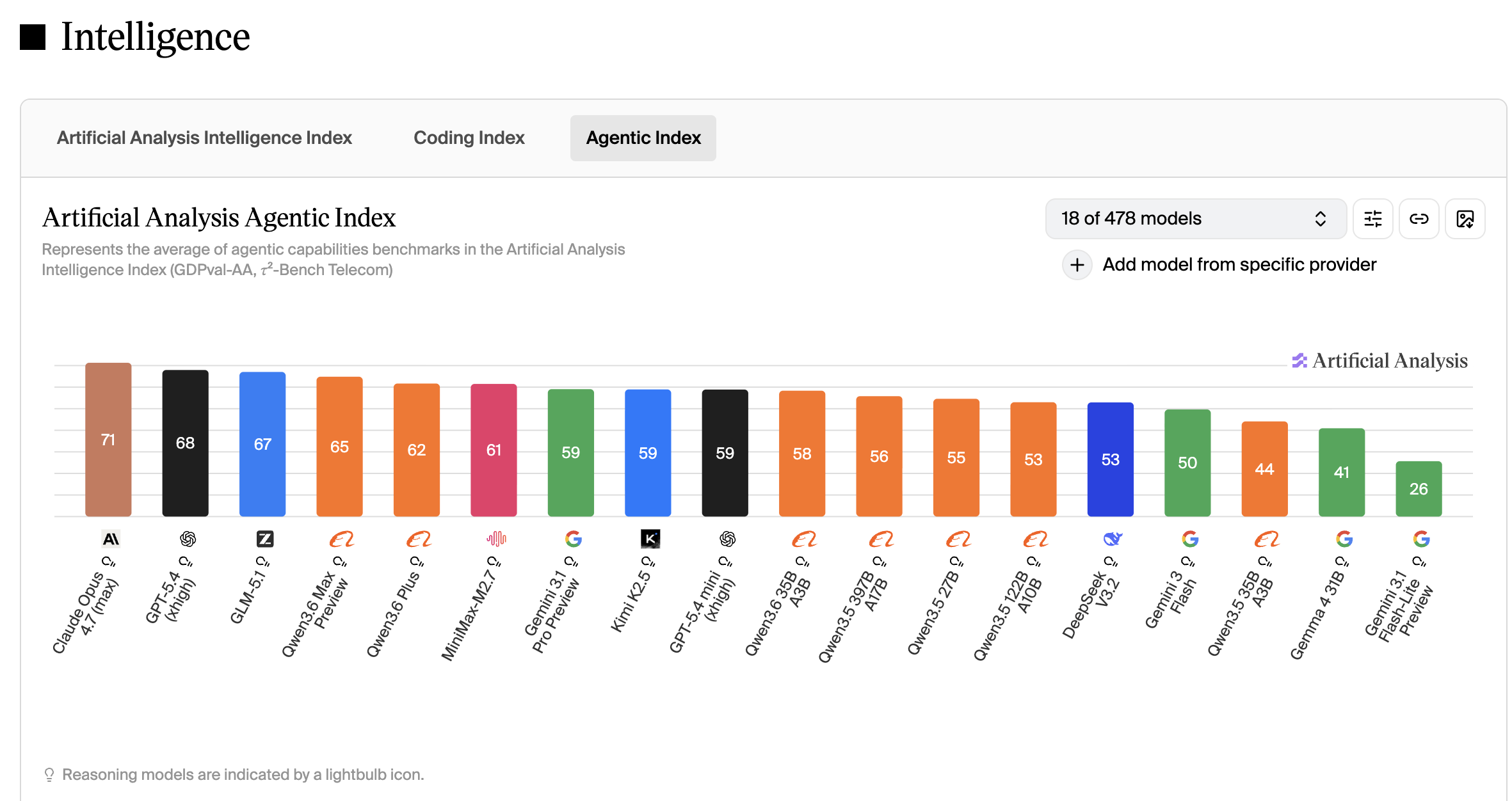
Task: Click the copy link icon
Action: (1419, 219)
